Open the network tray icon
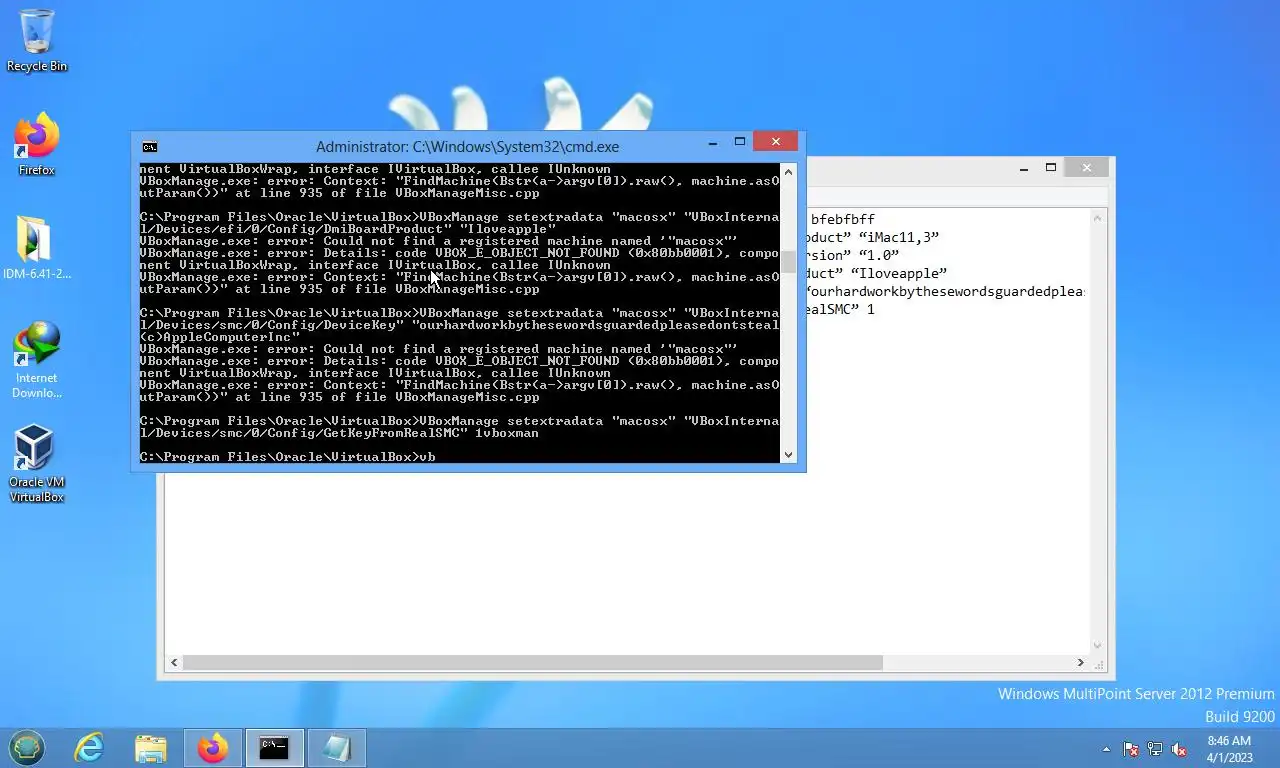 (1155, 749)
